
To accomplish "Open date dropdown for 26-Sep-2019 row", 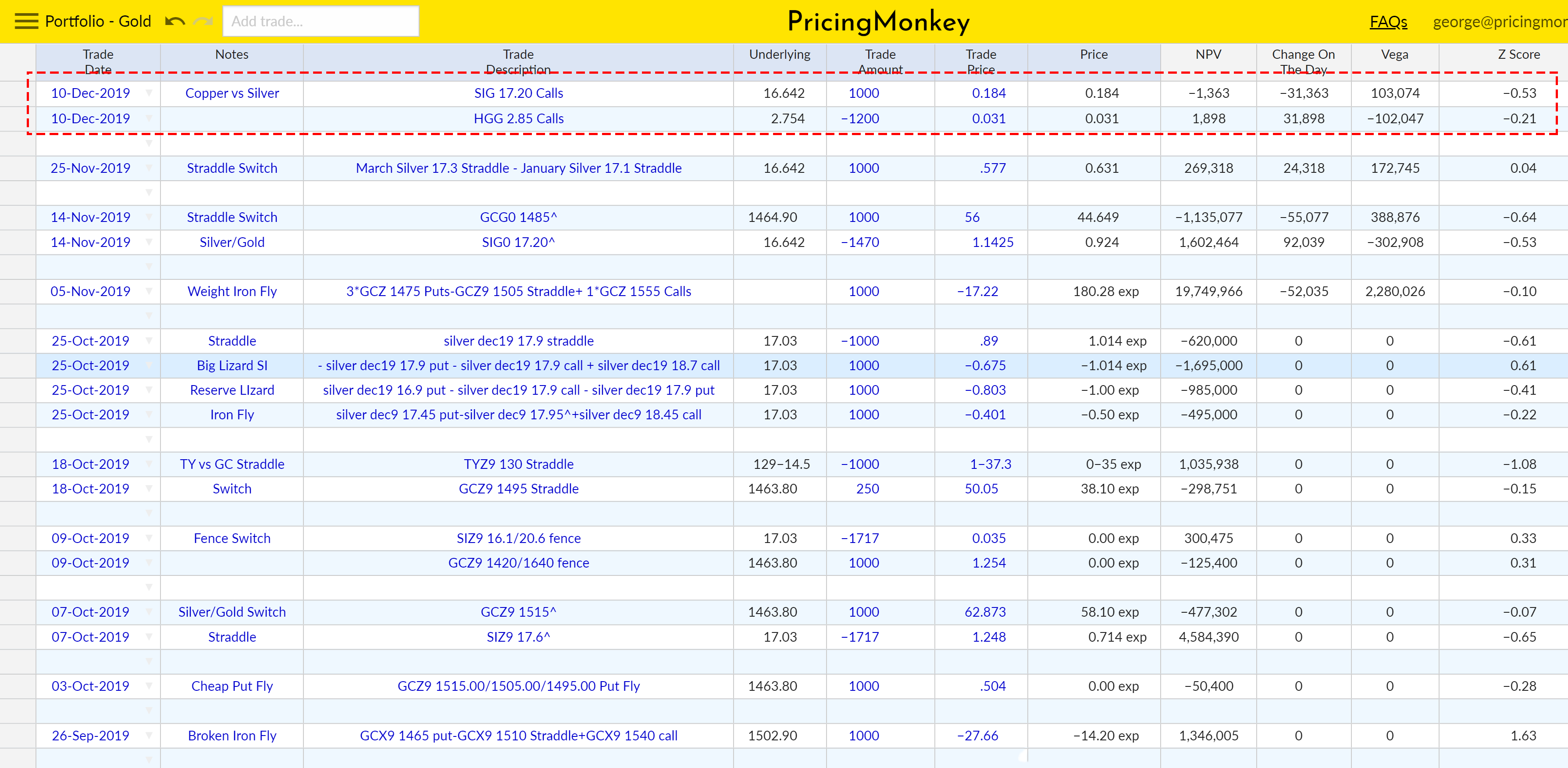I will (x=149, y=736).
